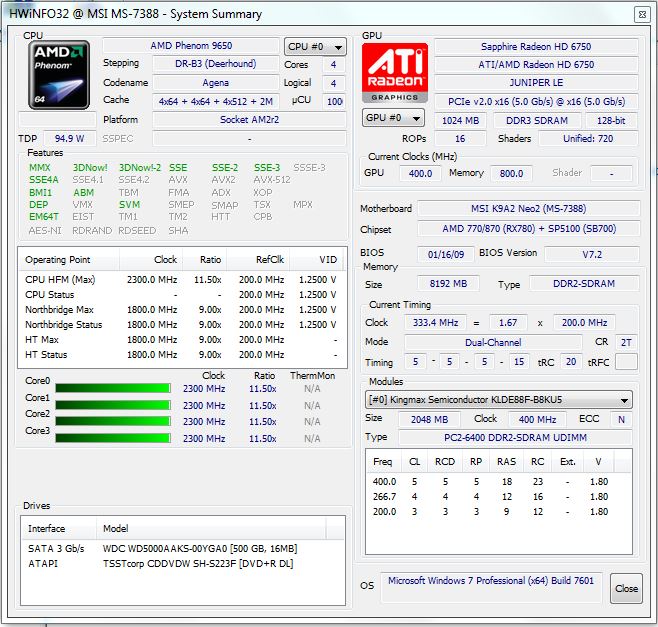Click the Core3 usage bar

coord(113,438)
